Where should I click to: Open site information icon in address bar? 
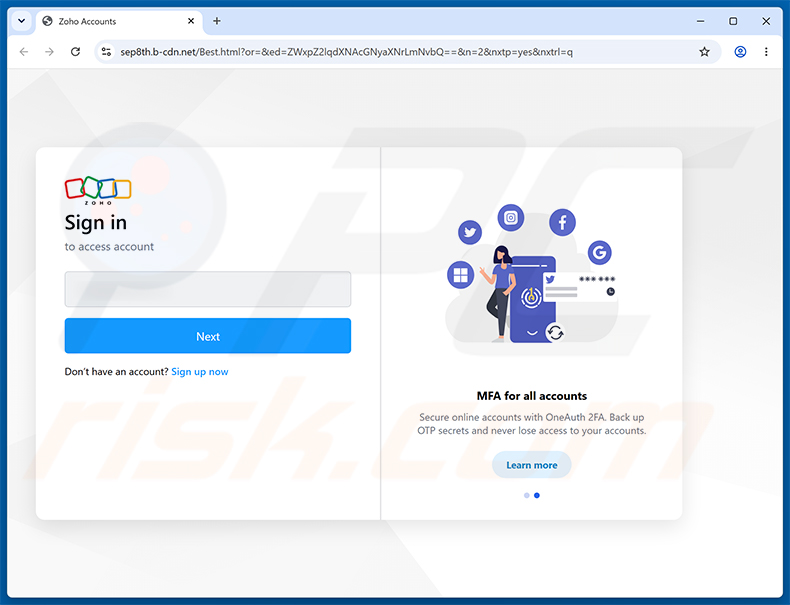coord(106,52)
